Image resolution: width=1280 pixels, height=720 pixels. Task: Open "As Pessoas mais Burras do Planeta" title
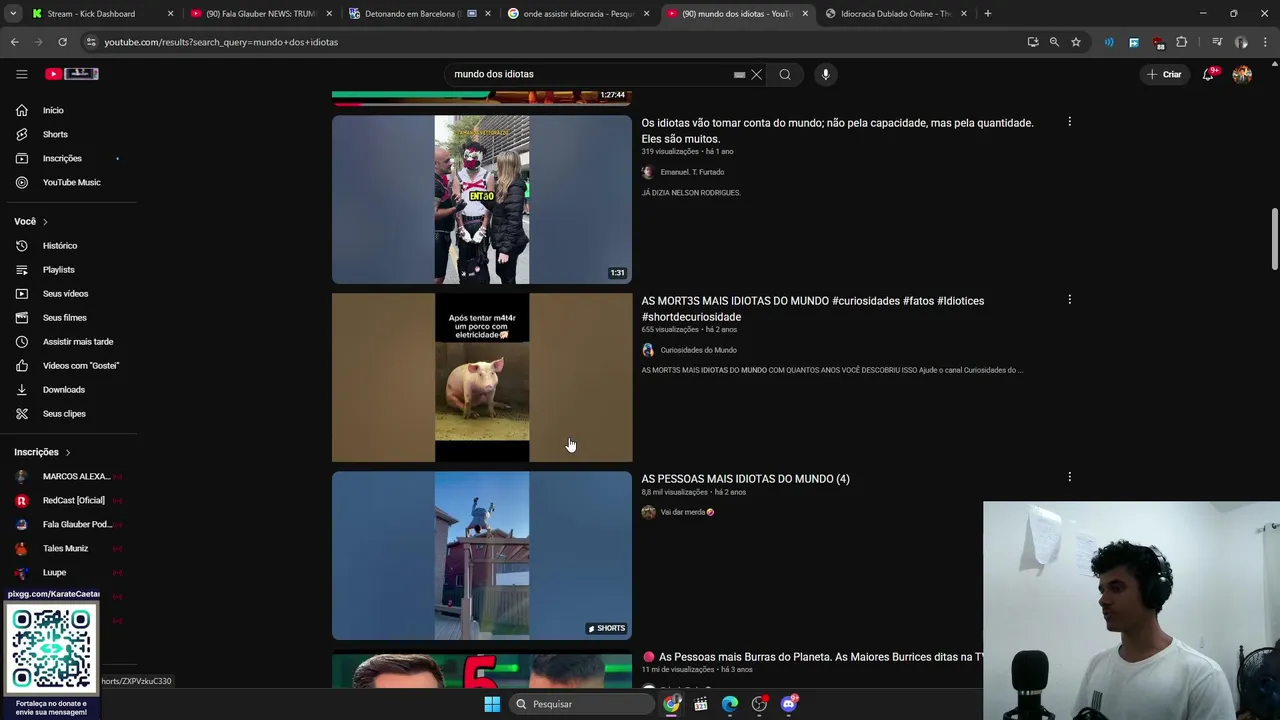(814, 657)
